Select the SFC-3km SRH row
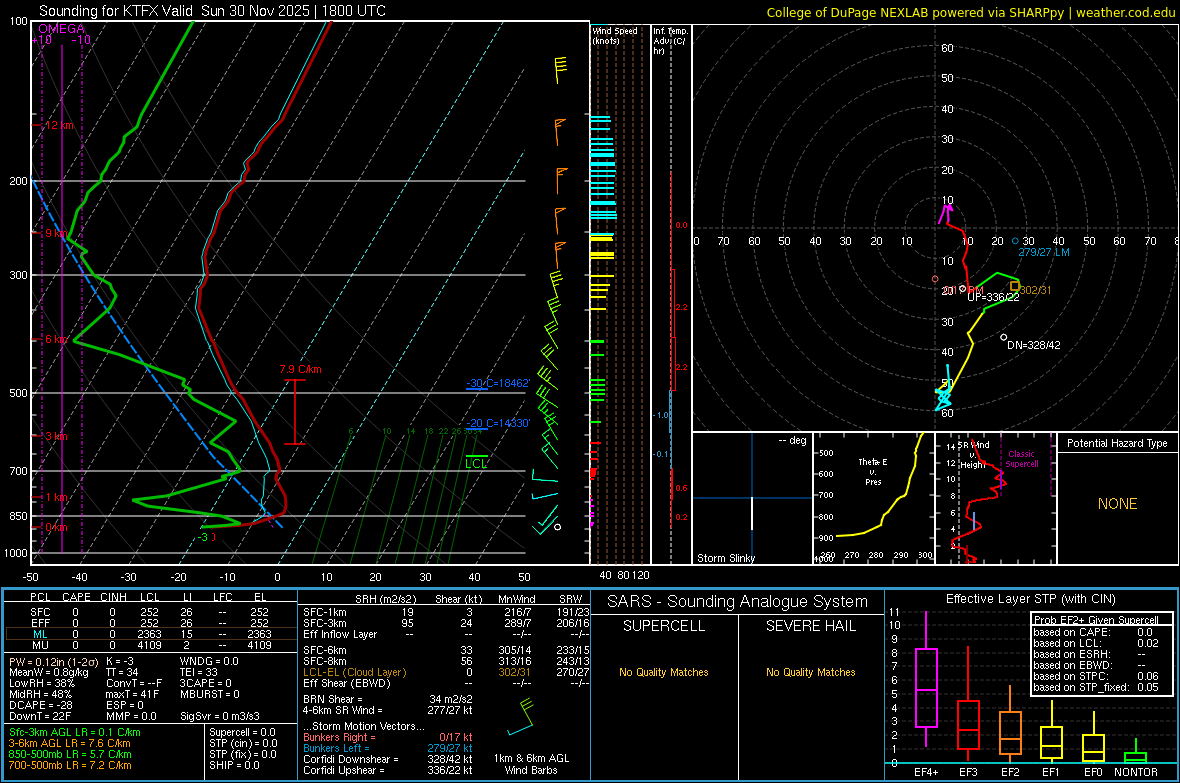This screenshot has width=1180, height=783. coord(446,623)
